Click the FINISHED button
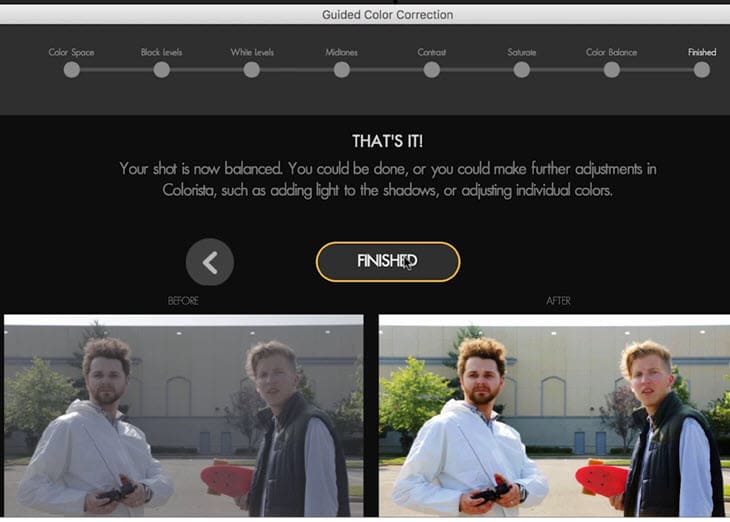 click(388, 262)
